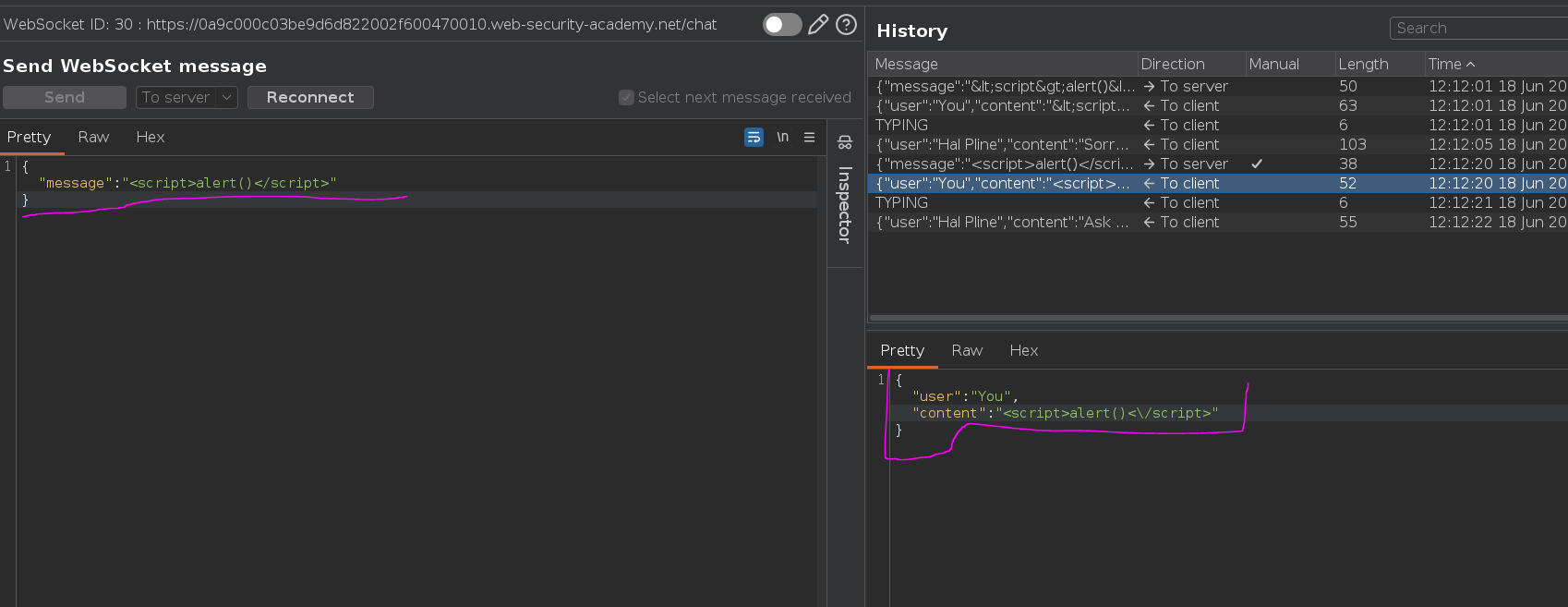This screenshot has height=607, width=1568.
Task: Click the Manual checkmark in length 38 row
Action: point(1257,164)
